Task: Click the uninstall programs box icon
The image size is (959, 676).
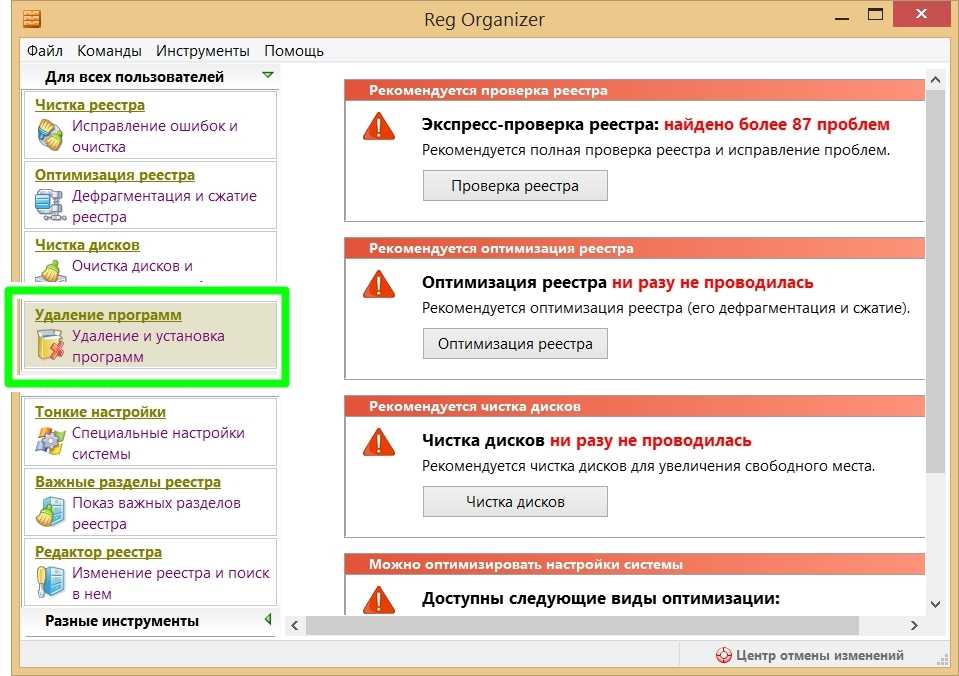Action: click(x=49, y=345)
